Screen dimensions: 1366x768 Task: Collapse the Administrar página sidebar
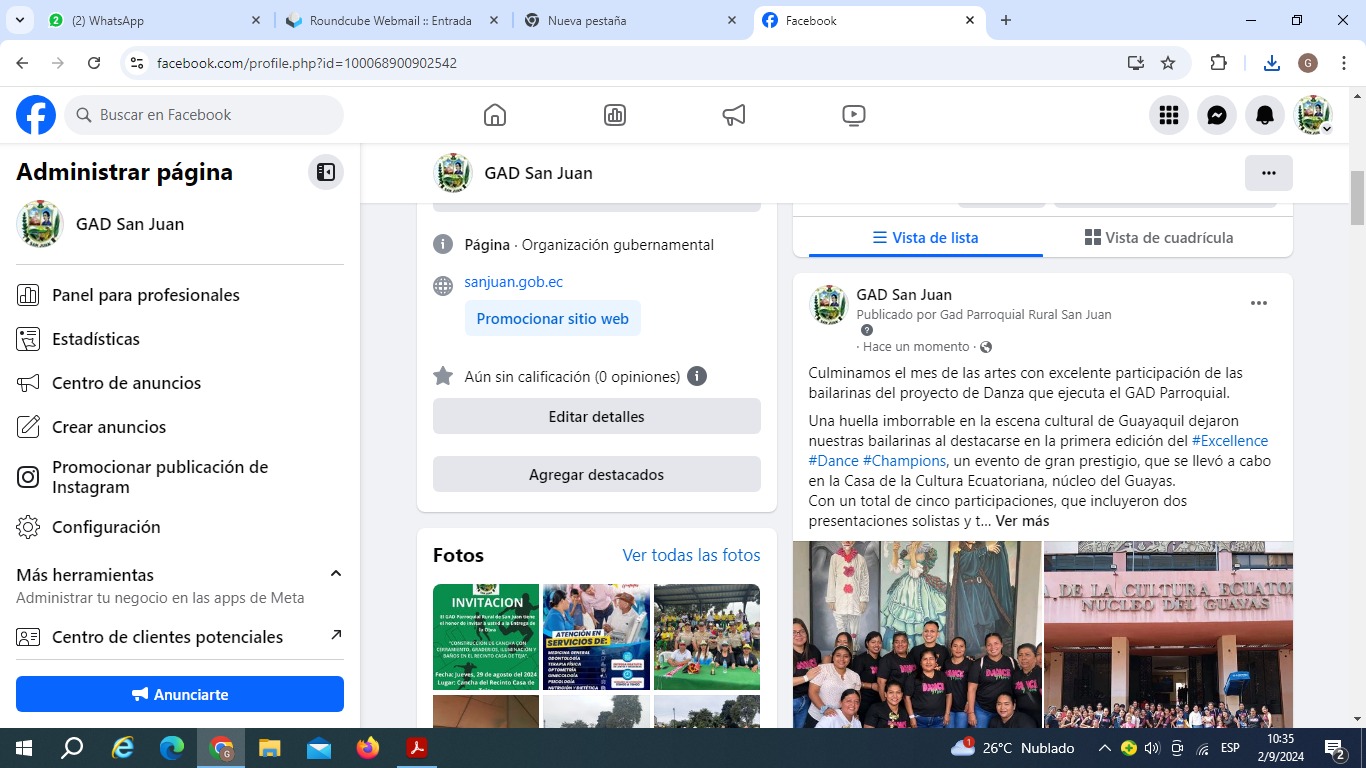pyautogui.click(x=326, y=172)
